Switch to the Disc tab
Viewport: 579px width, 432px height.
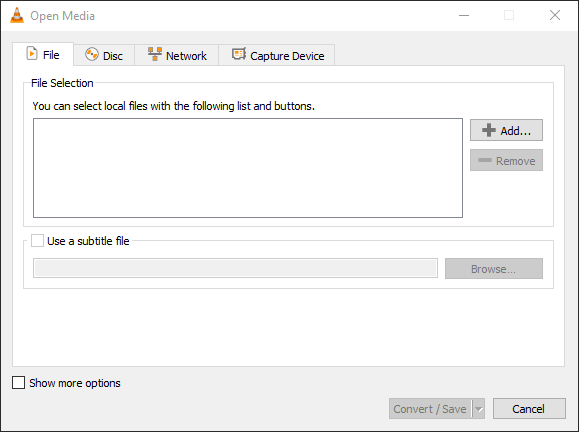[x=104, y=55]
